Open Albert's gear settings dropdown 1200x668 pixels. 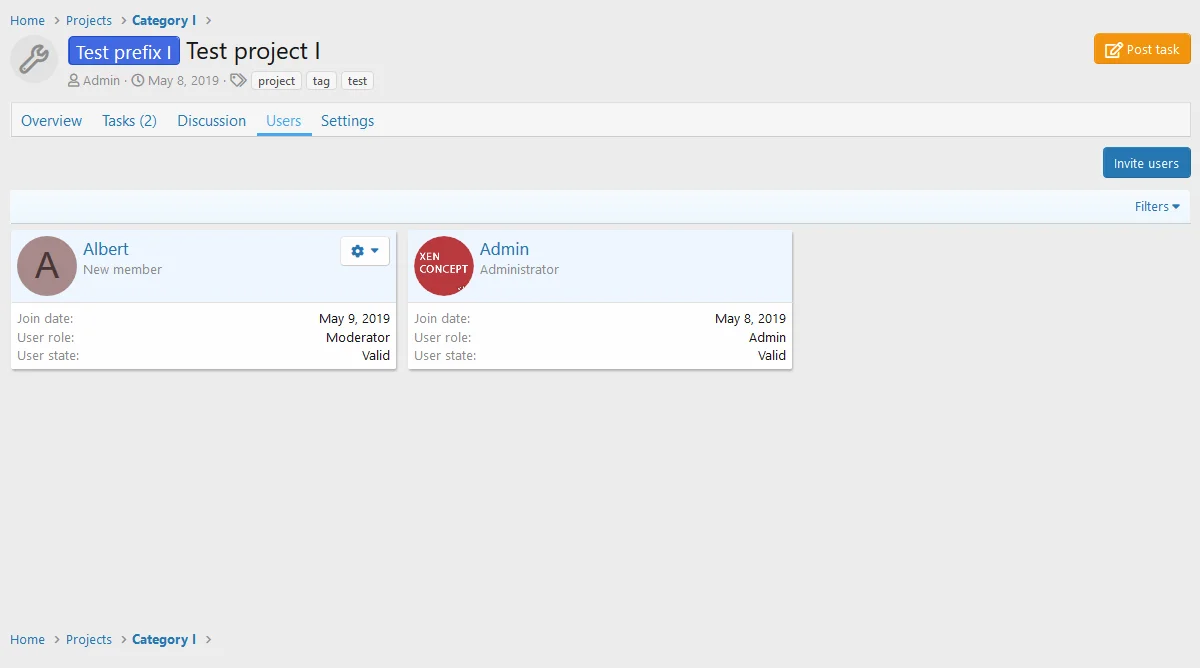[365, 251]
